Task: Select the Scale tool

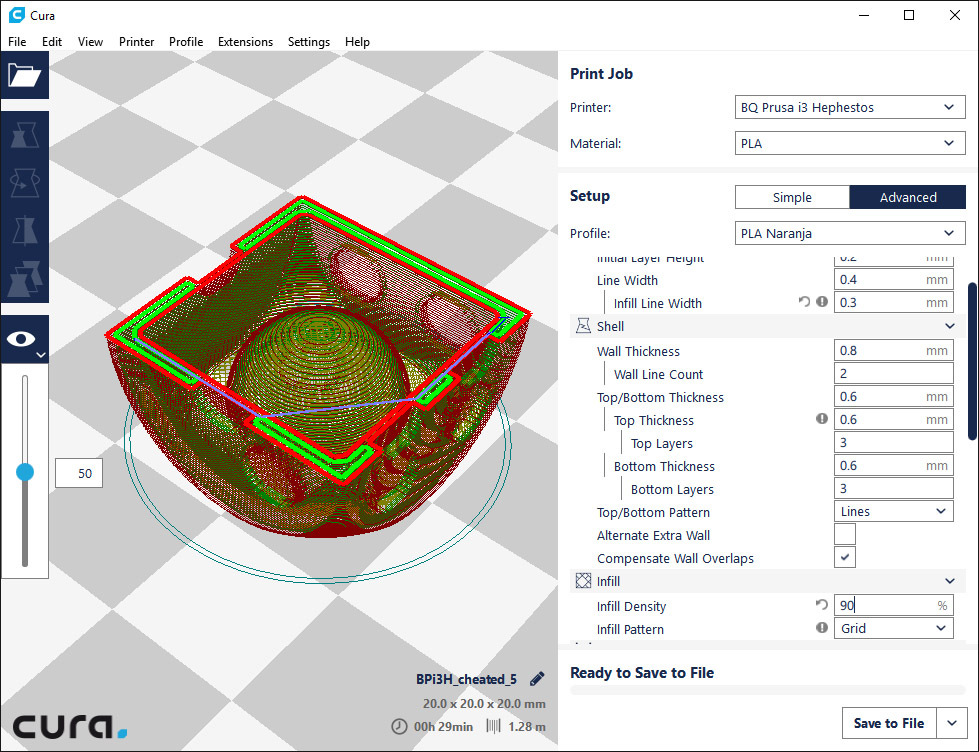Action: (x=25, y=136)
